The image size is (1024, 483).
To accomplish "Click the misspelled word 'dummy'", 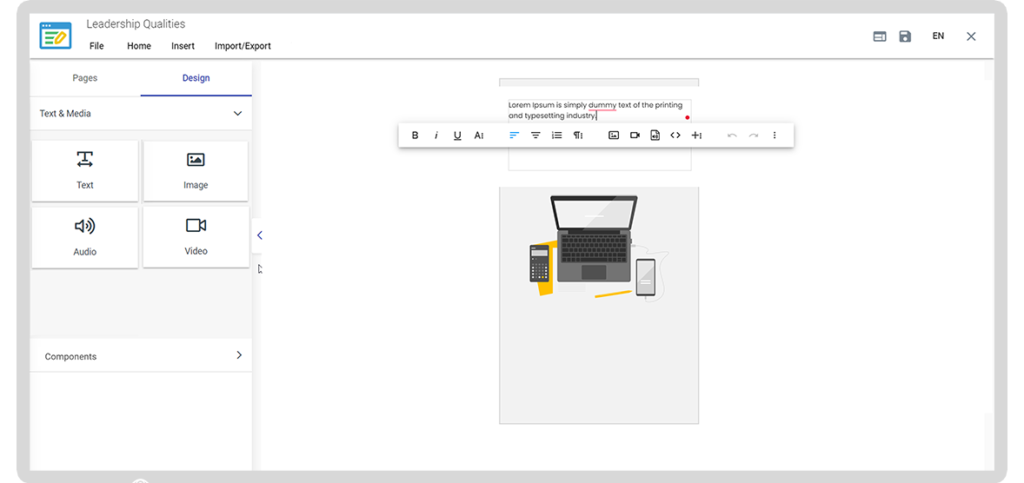I will 602,104.
